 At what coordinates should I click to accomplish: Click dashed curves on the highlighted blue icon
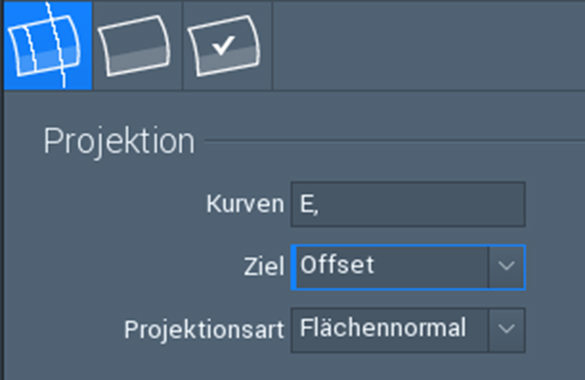[44, 45]
